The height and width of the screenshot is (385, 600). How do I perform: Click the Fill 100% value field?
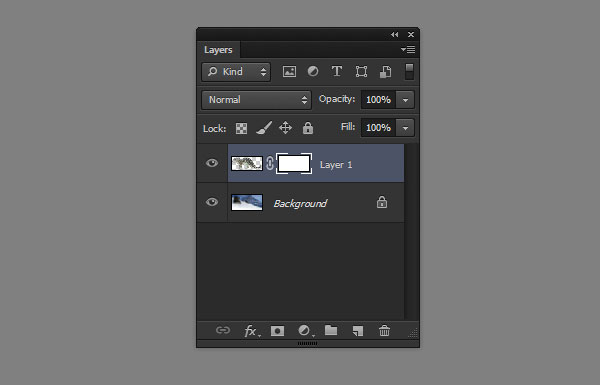[378, 128]
